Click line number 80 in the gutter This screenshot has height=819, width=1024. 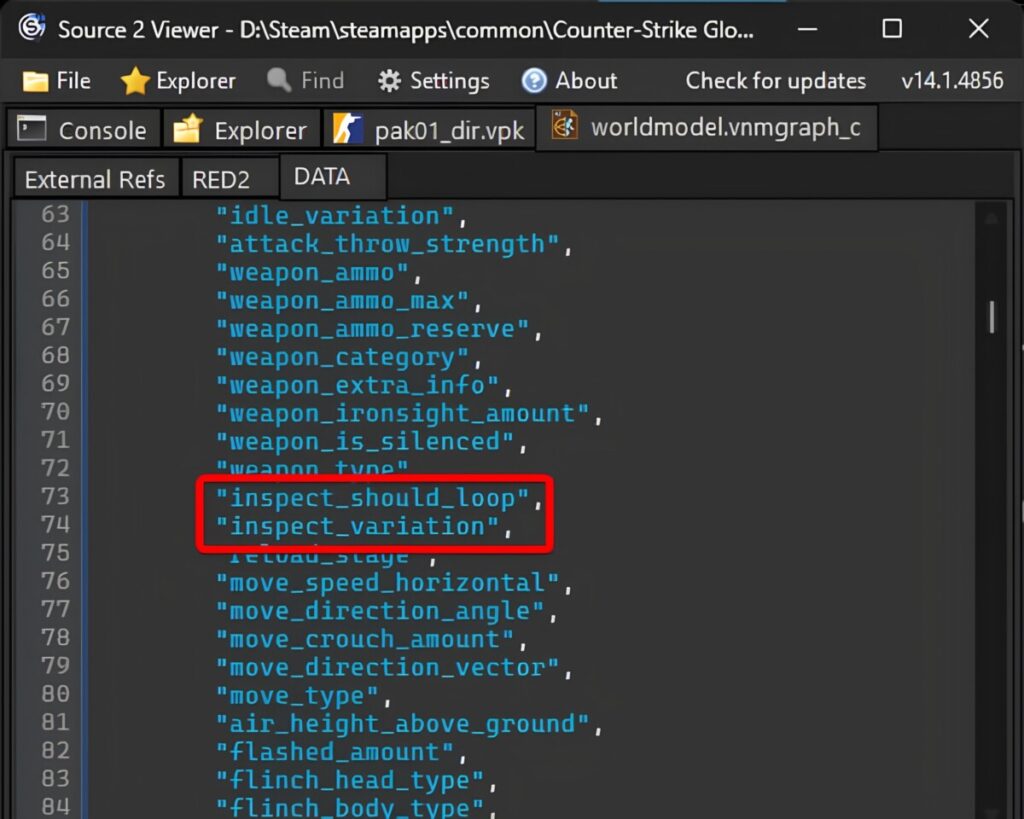(x=56, y=694)
